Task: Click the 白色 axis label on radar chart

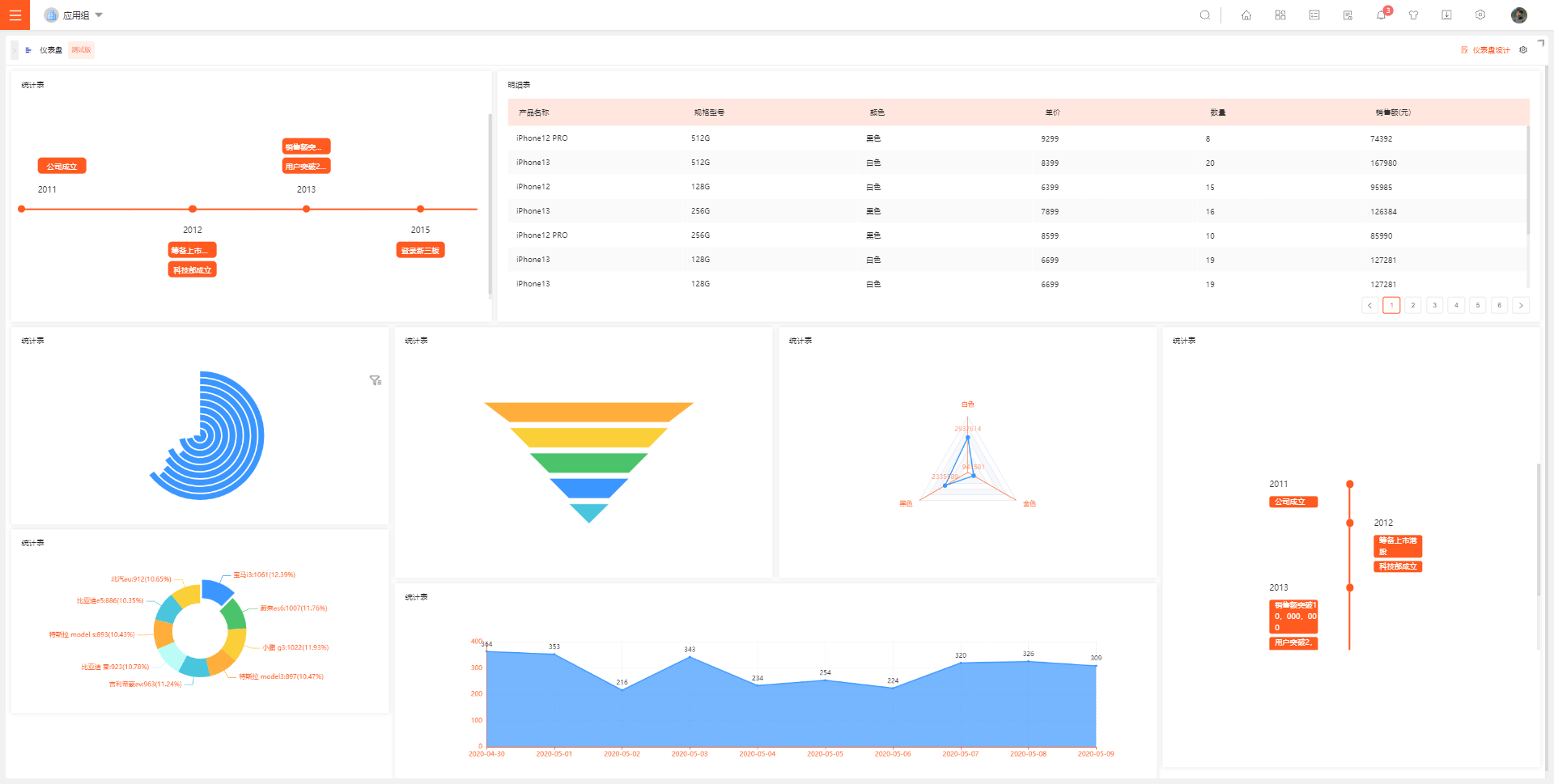Action: pyautogui.click(x=967, y=404)
